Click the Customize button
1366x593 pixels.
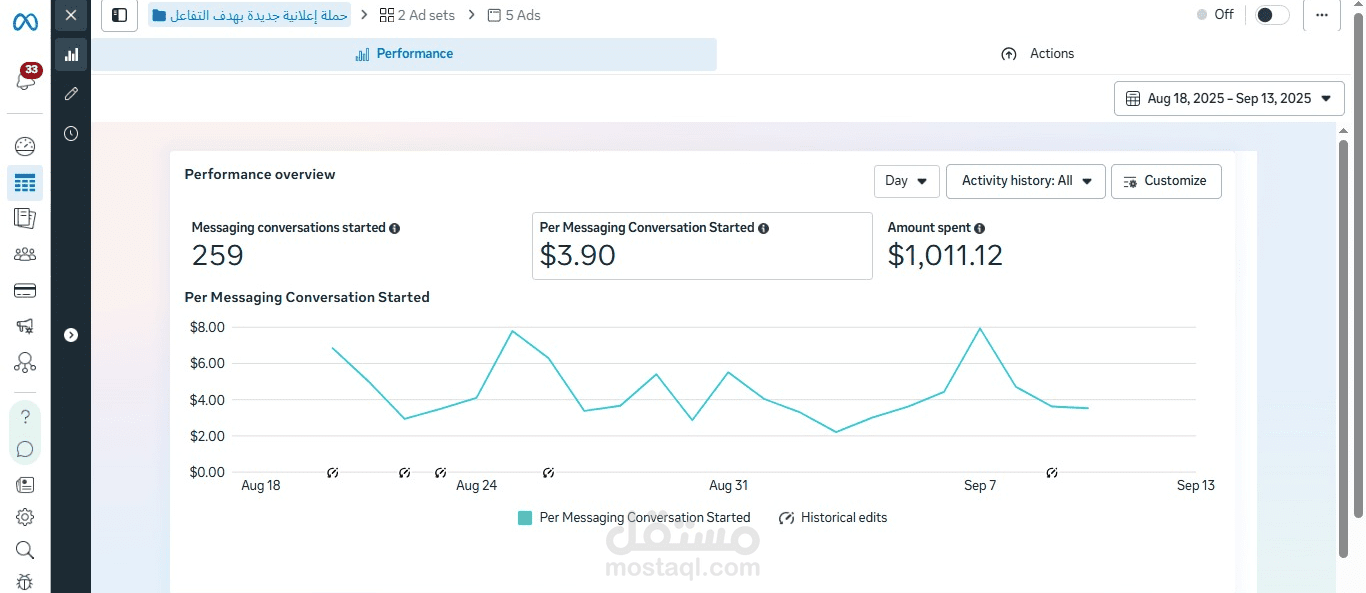(x=1165, y=181)
